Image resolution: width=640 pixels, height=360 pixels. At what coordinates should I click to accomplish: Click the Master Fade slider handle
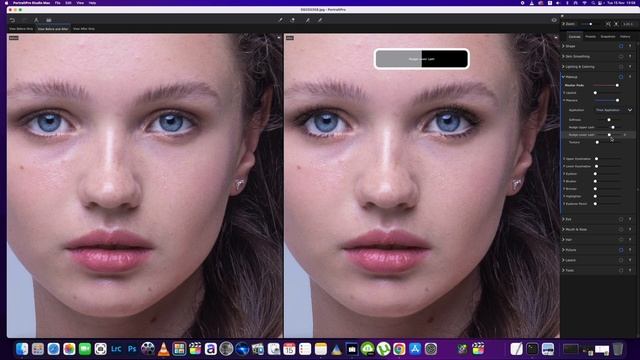pos(617,85)
